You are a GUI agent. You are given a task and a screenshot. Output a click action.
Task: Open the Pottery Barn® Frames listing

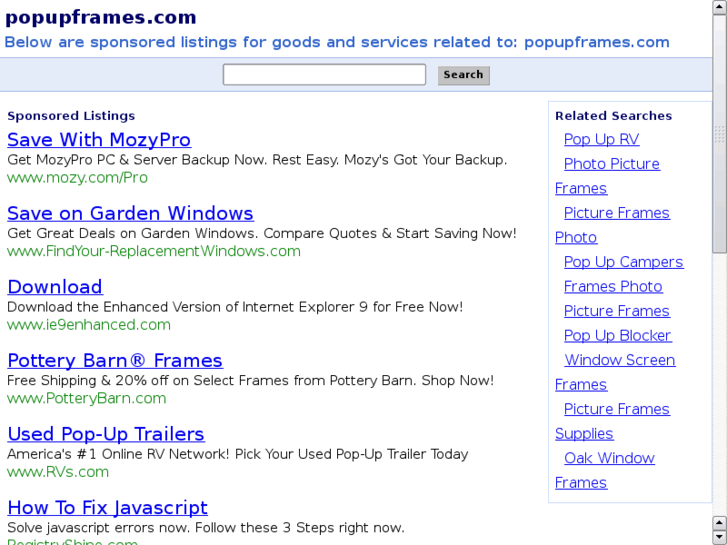click(115, 360)
